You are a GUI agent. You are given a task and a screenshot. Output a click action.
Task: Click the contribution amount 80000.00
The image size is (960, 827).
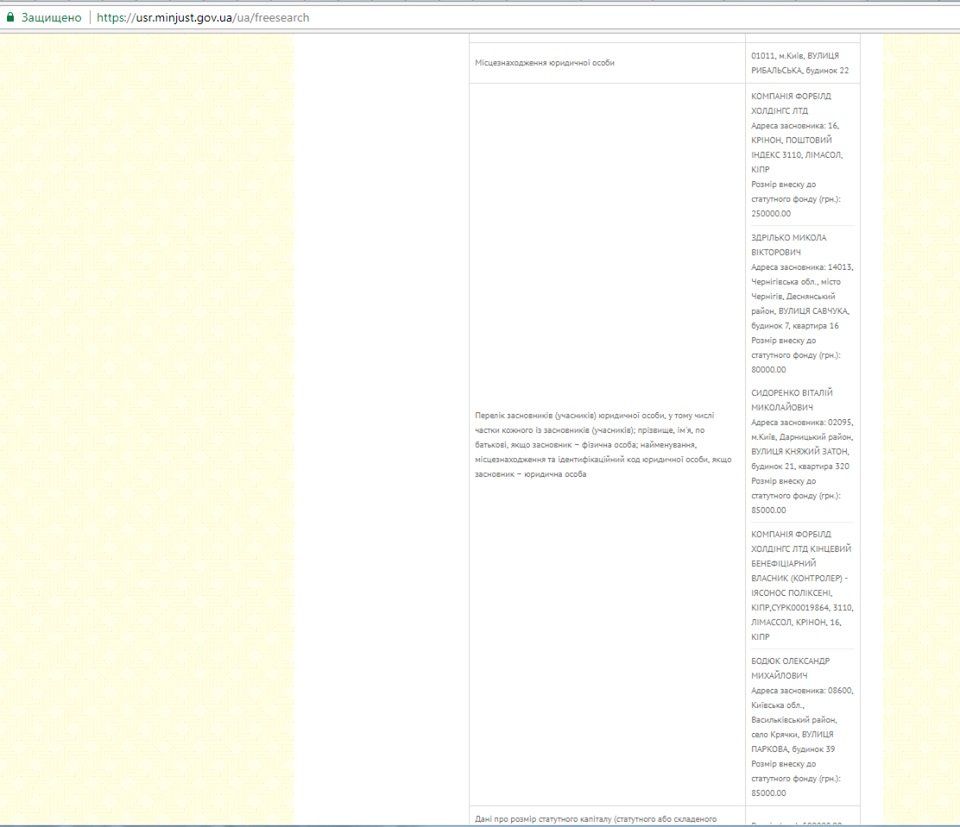(x=769, y=369)
